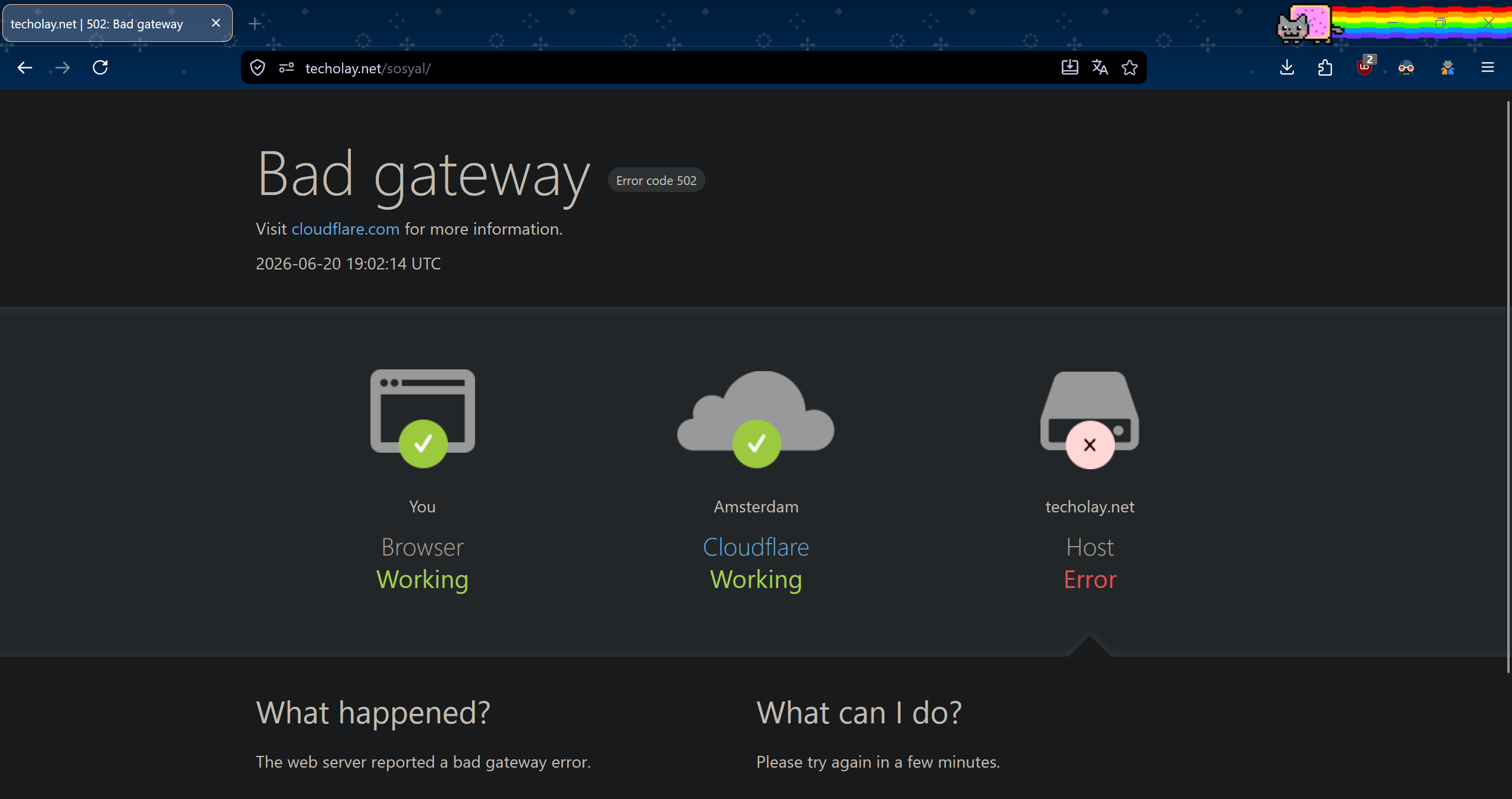Open the application hamburger menu
Viewport: 1512px width, 799px height.
point(1488,67)
